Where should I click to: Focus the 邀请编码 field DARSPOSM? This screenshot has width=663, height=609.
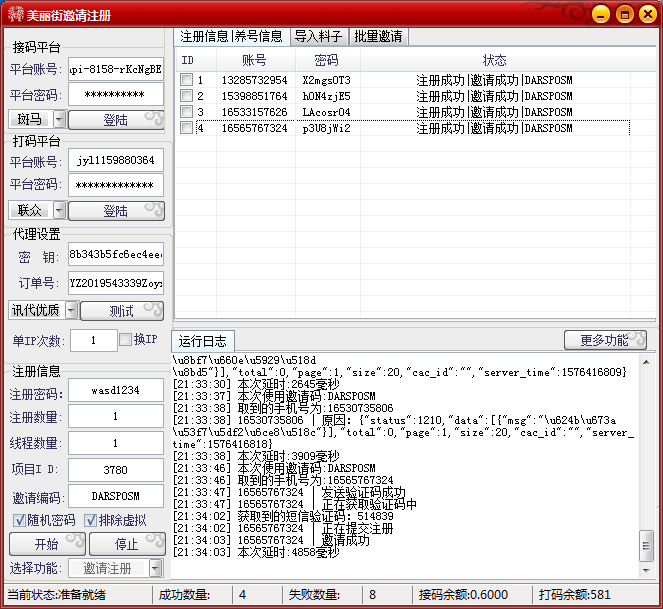(x=116, y=496)
